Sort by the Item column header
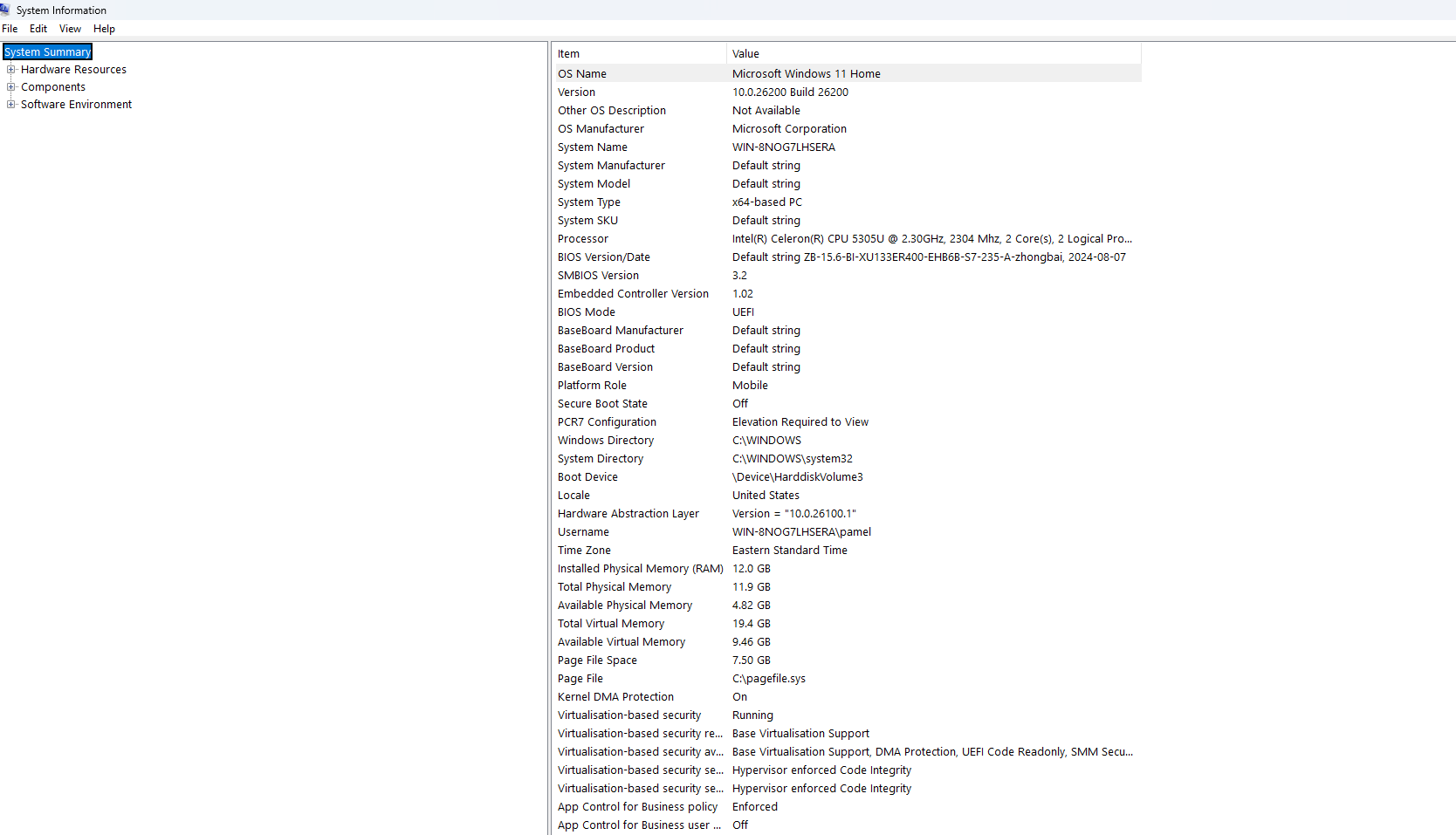1456x835 pixels. coord(640,54)
